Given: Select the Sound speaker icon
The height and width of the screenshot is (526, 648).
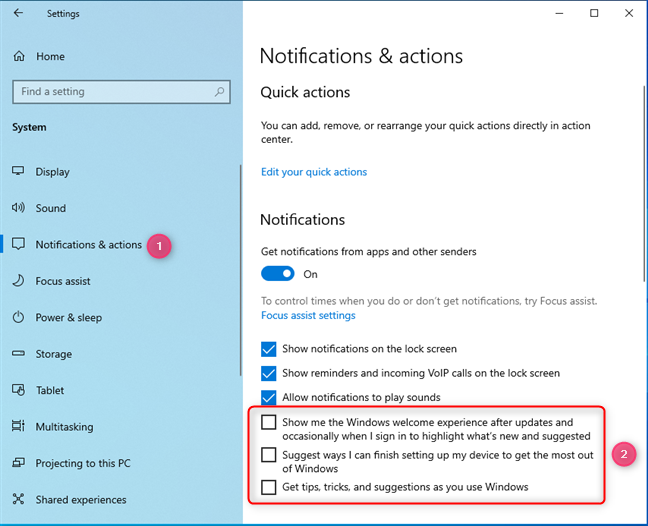Looking at the screenshot, I should click(18, 207).
